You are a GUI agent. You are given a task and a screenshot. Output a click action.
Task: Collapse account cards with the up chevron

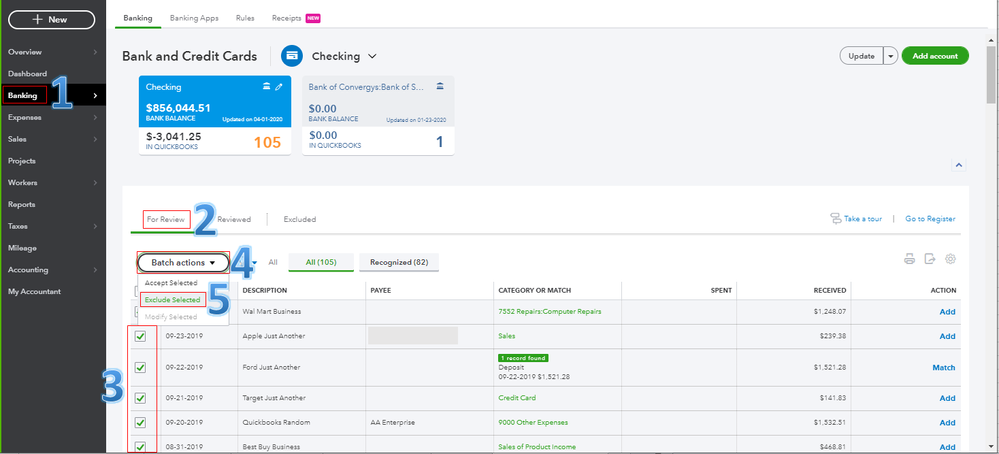(x=957, y=165)
